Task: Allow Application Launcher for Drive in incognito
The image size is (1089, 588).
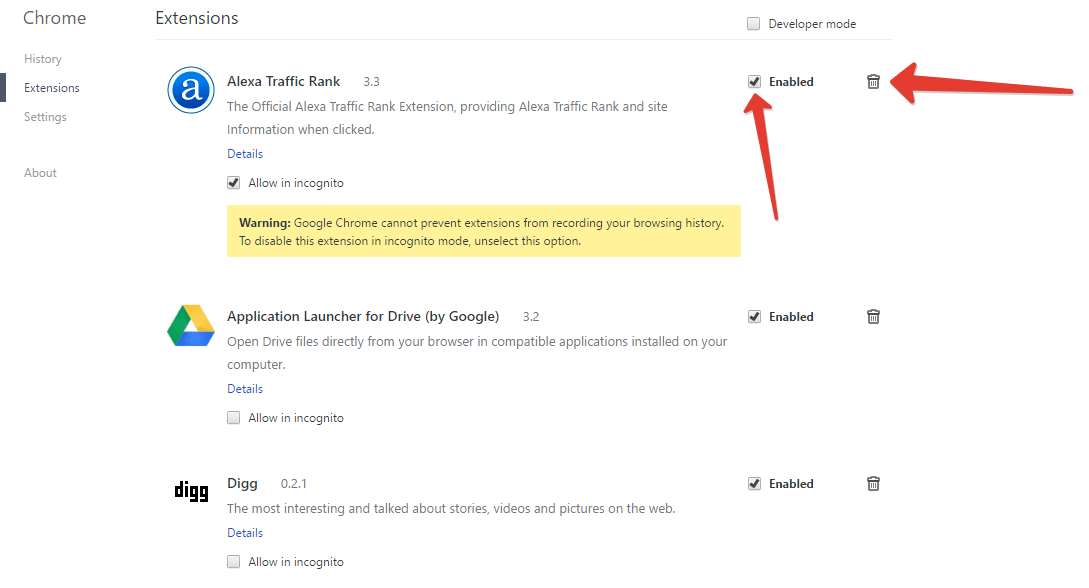Action: [233, 418]
